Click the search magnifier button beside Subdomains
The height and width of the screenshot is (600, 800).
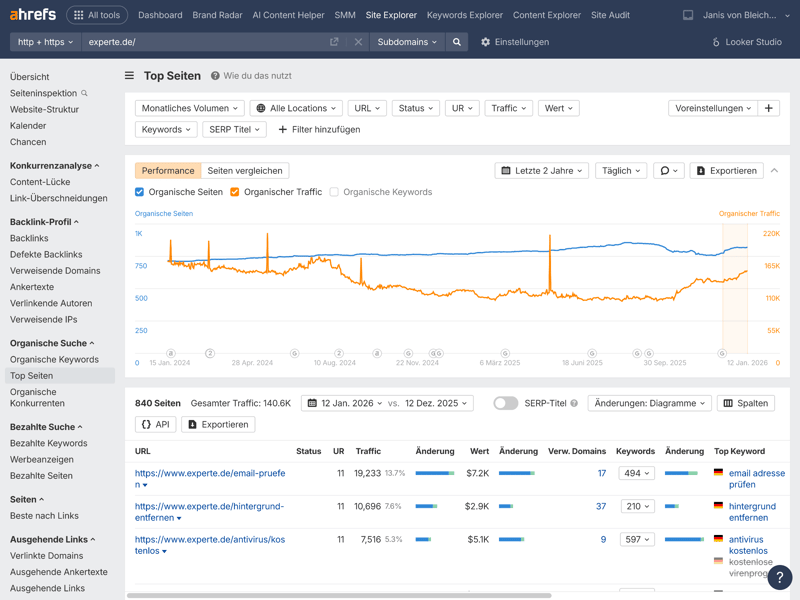point(457,42)
